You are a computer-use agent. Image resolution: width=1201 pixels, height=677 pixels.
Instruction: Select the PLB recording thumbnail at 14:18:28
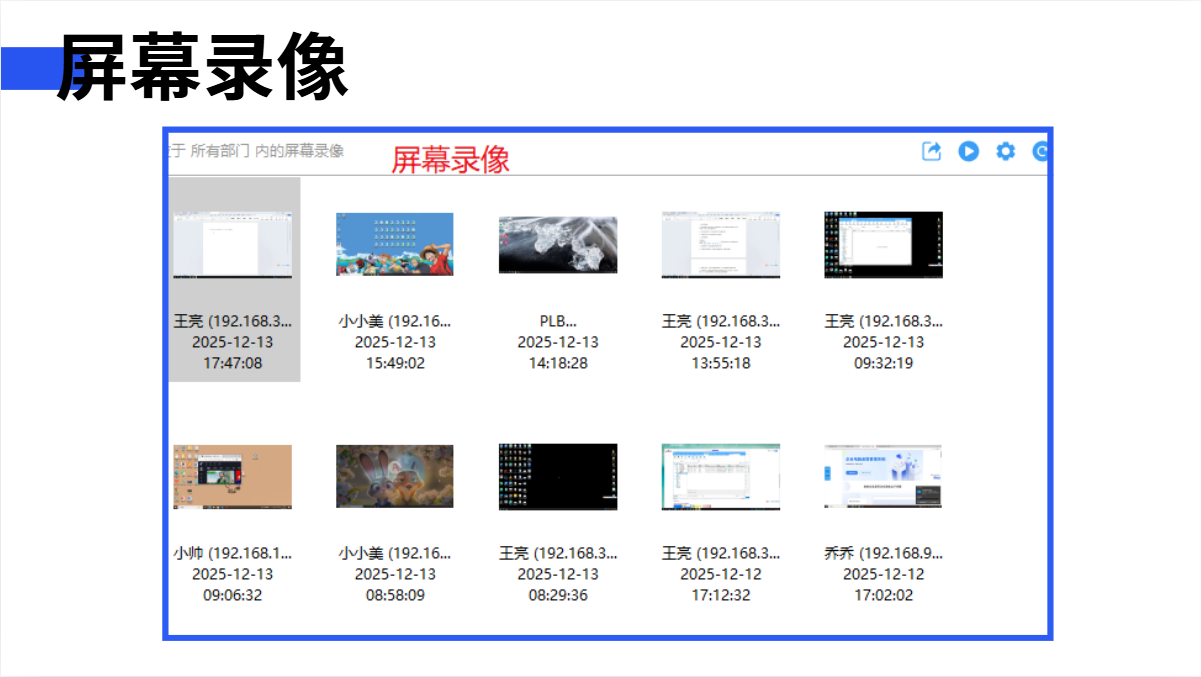[558, 244]
